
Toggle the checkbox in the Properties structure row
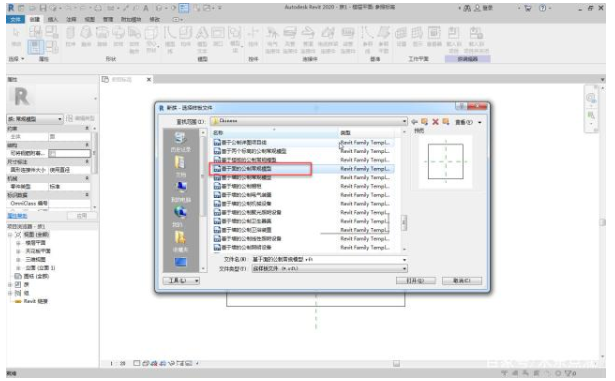tap(53, 153)
